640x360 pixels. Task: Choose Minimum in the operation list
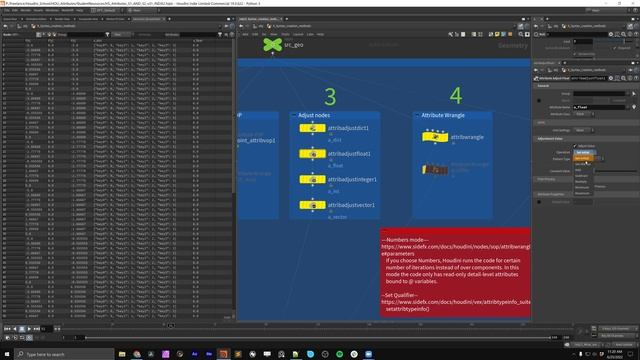pyautogui.click(x=583, y=187)
